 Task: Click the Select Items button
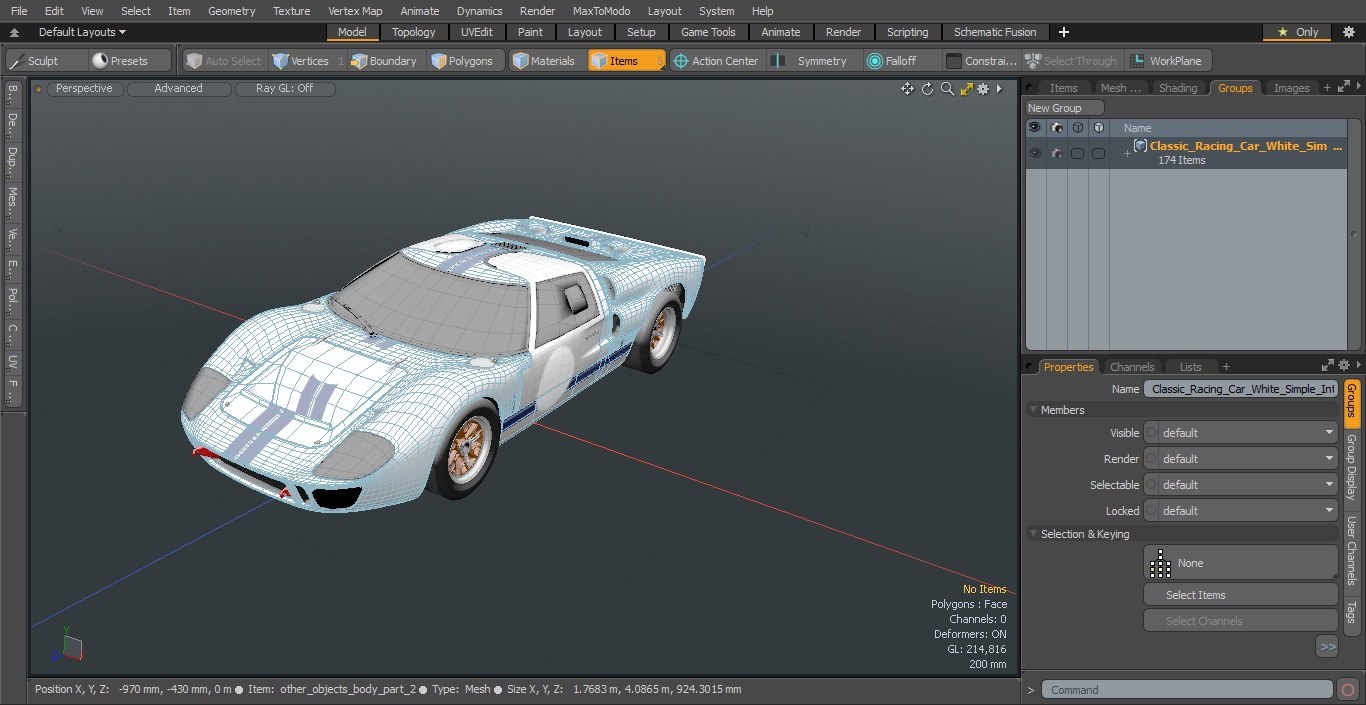click(x=1240, y=595)
